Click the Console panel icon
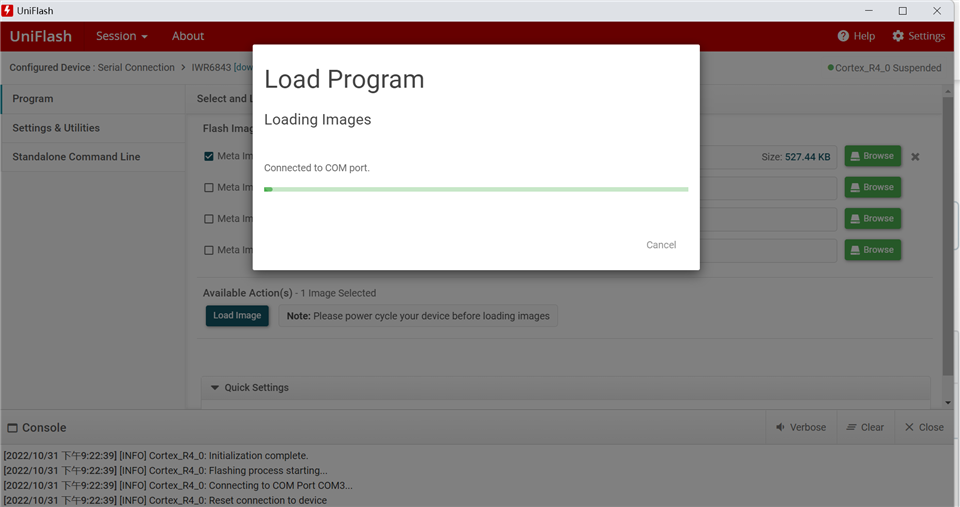960x507 pixels. [12, 428]
